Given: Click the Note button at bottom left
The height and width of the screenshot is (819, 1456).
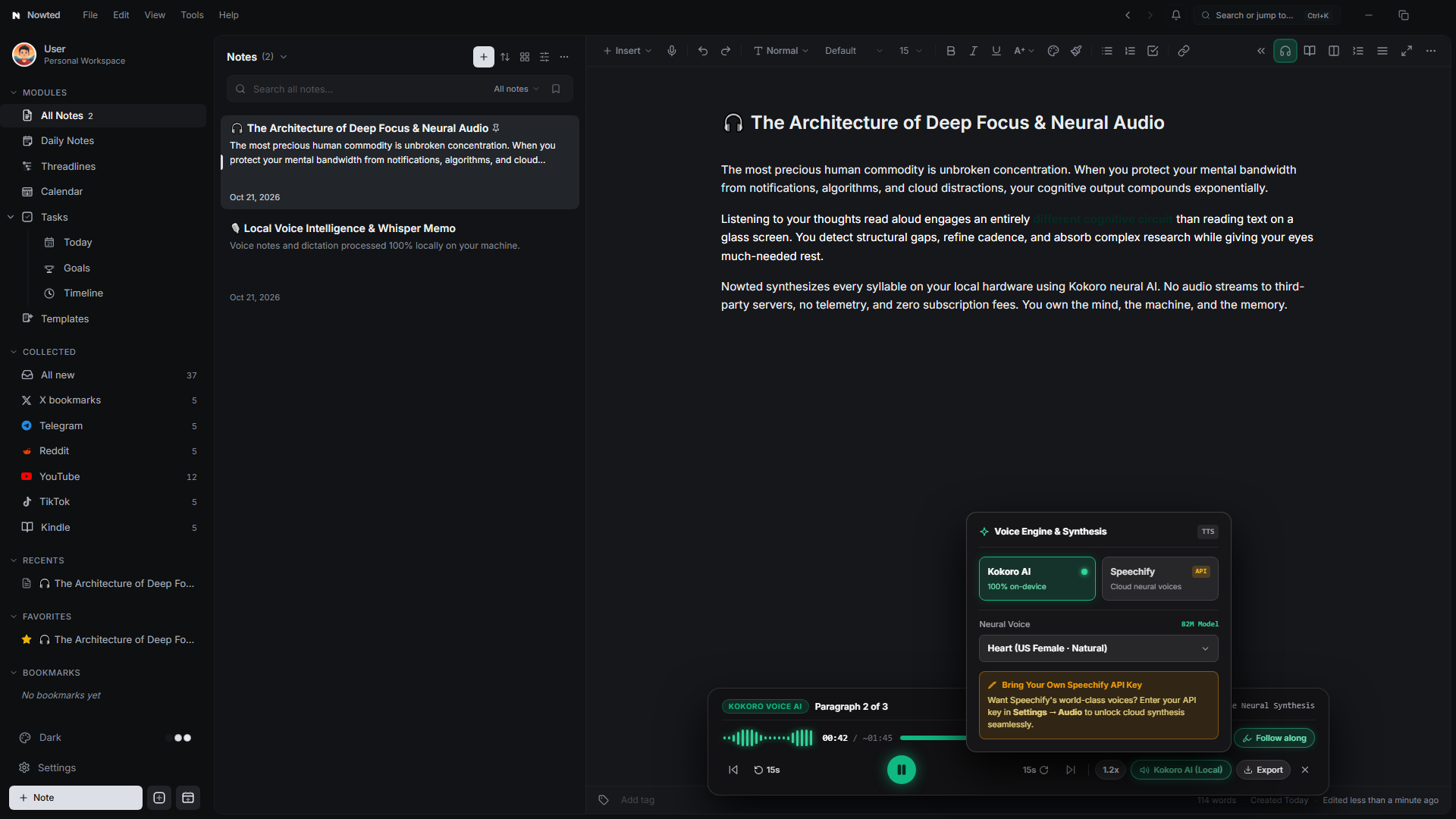Looking at the screenshot, I should (76, 798).
